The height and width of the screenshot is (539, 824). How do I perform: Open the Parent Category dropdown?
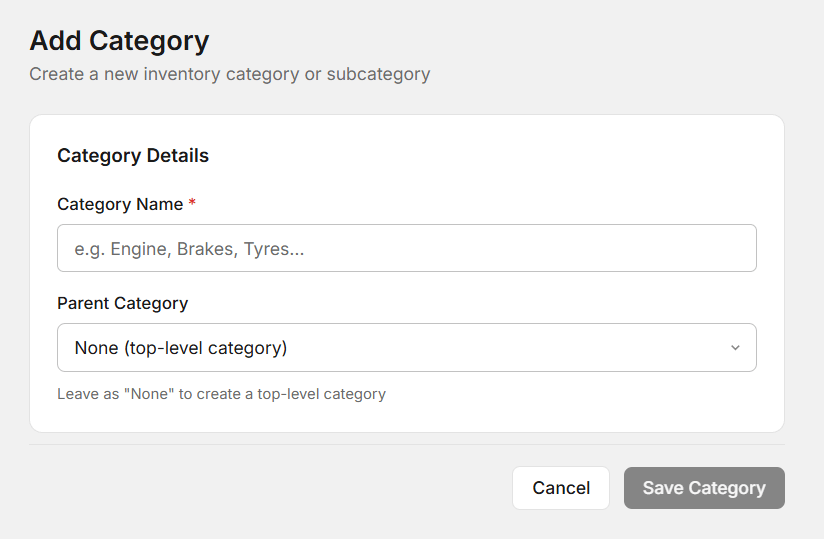pyautogui.click(x=406, y=347)
